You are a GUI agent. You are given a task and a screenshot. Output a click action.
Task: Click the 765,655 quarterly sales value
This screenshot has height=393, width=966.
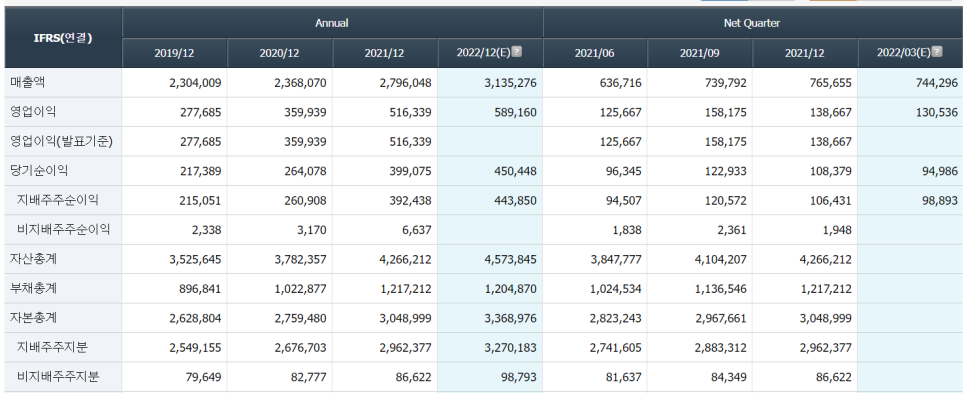coord(830,83)
